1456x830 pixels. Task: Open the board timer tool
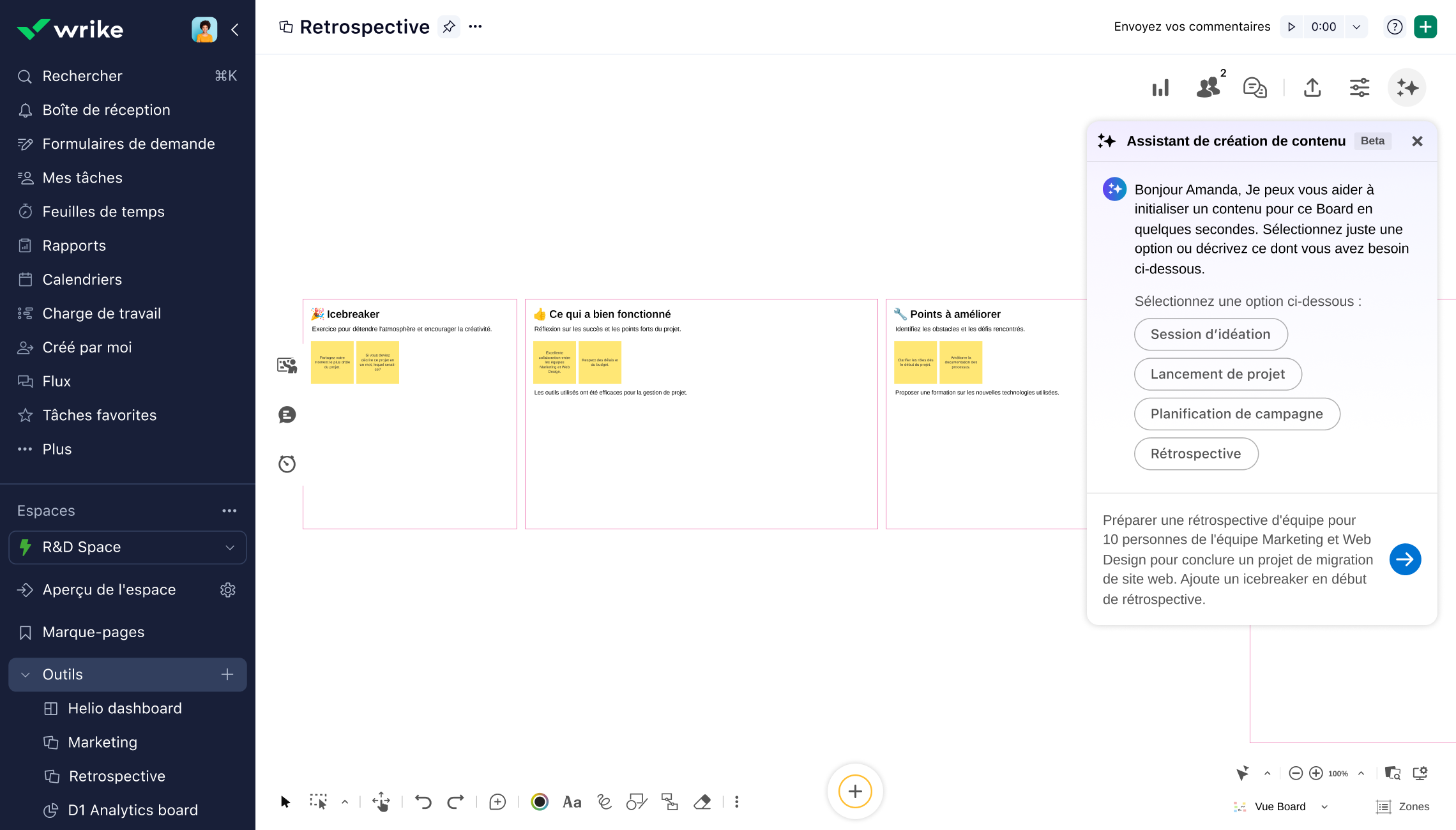click(287, 464)
